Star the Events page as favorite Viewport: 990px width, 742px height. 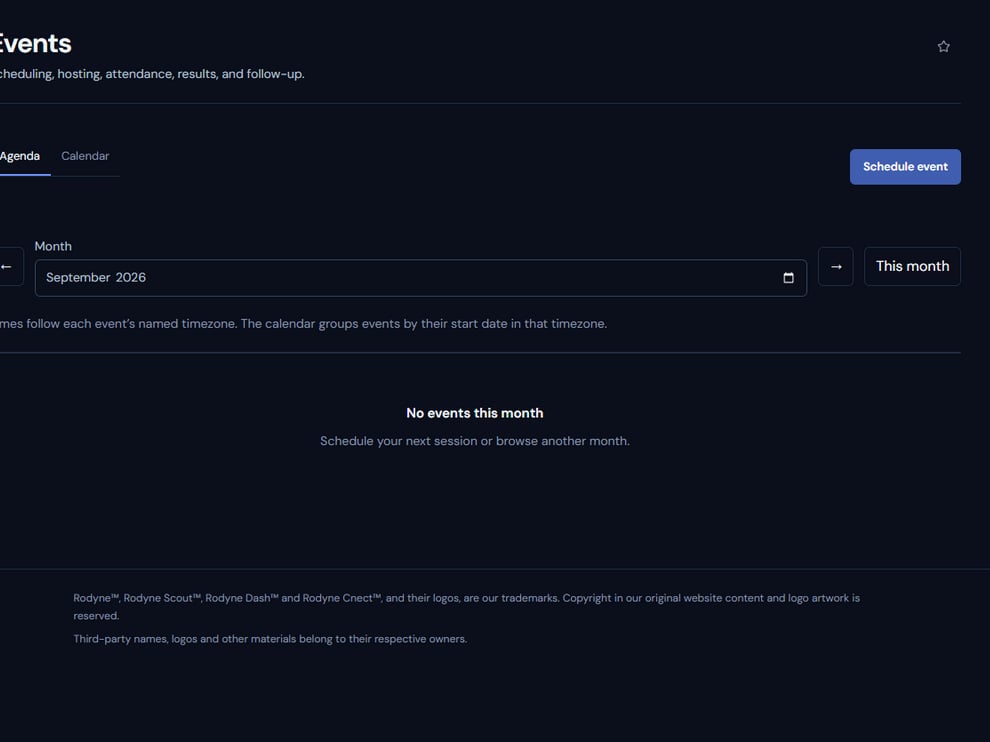click(x=943, y=46)
